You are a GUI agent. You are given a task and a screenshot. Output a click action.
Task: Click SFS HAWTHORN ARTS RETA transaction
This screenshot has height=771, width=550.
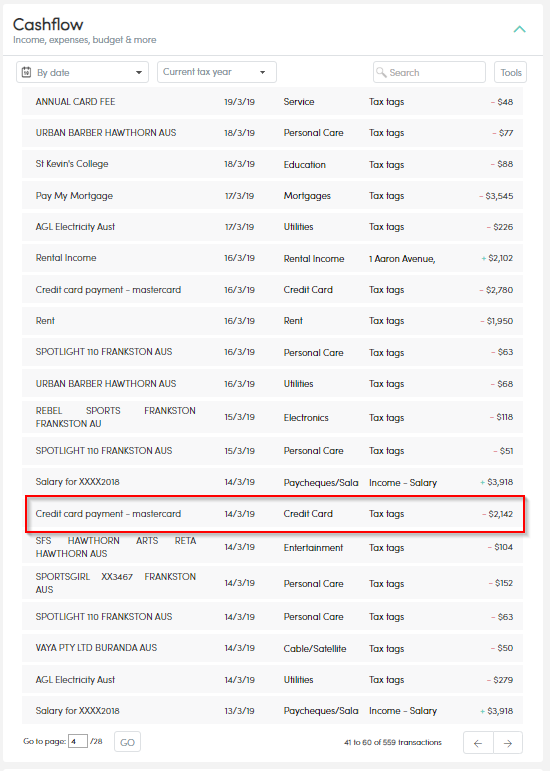(x=272, y=547)
